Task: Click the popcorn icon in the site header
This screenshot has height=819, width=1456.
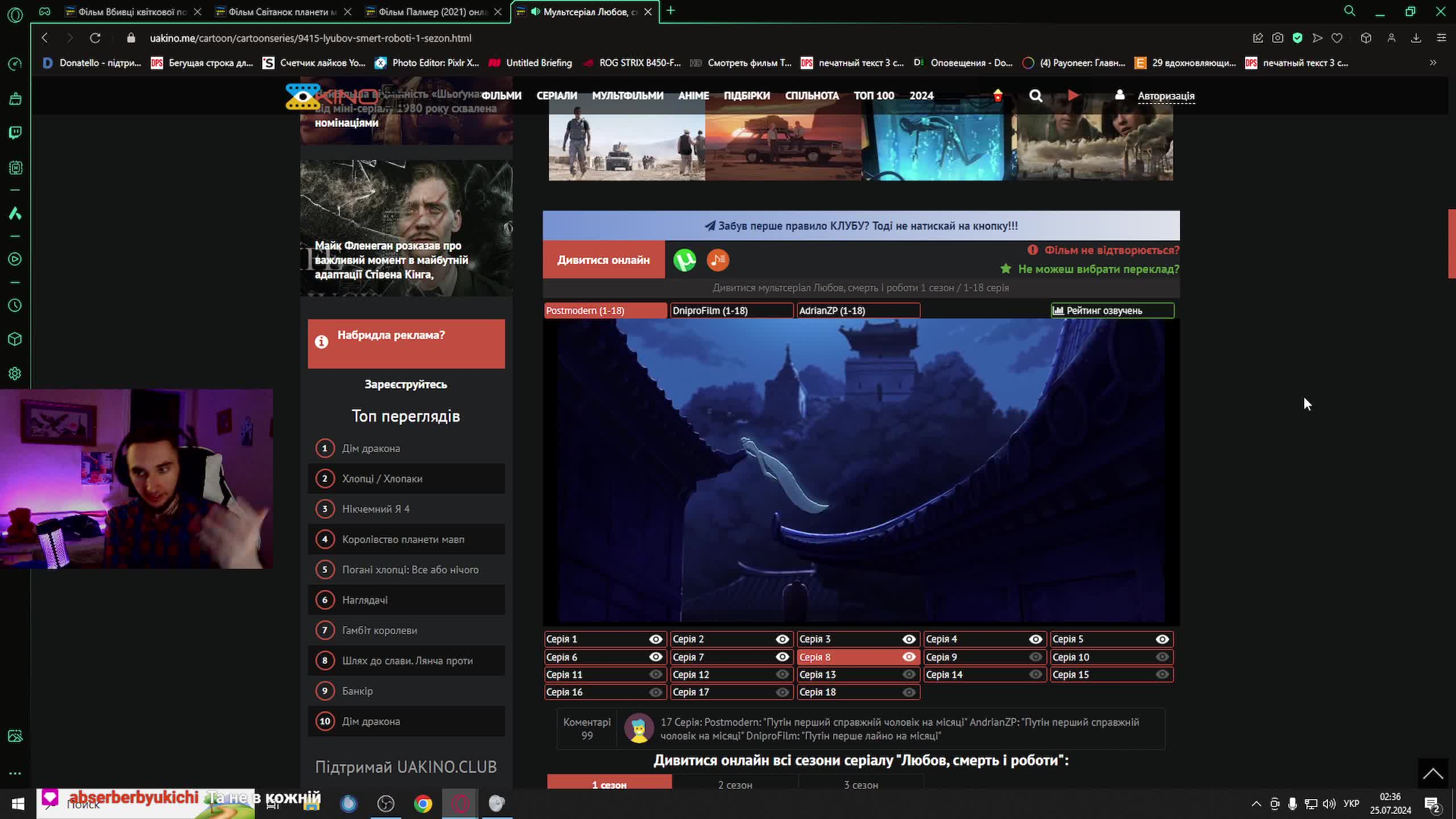Action: point(998,95)
